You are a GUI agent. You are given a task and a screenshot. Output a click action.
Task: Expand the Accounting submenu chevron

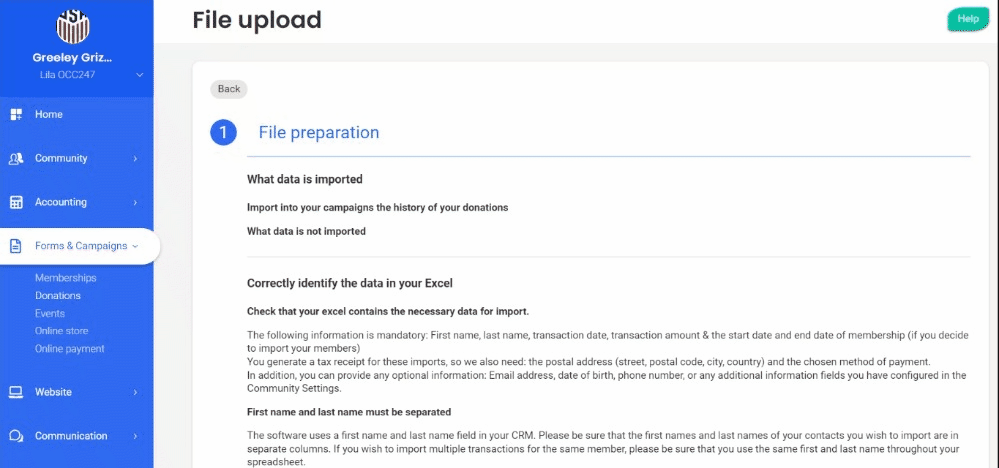(135, 203)
